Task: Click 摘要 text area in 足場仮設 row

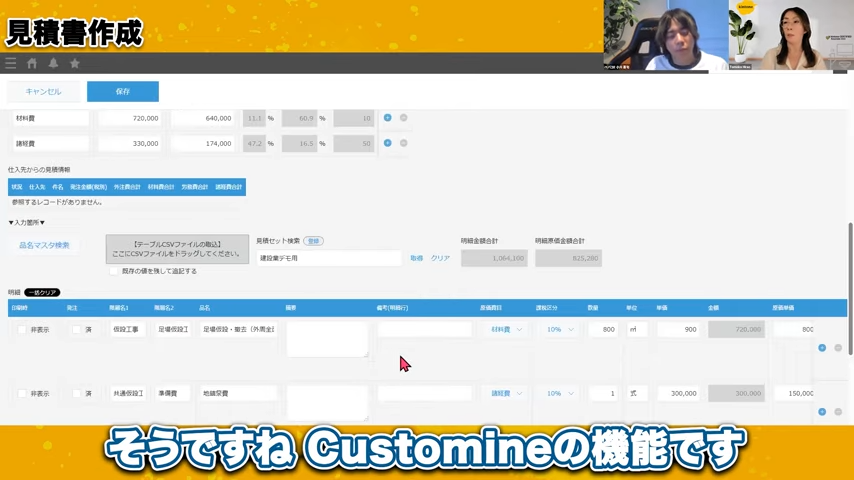Action: tap(327, 339)
